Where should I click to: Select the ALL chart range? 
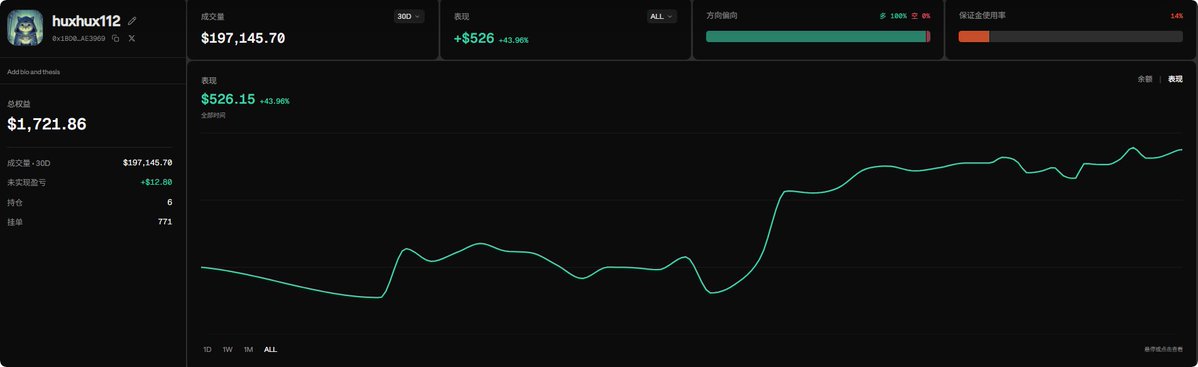[x=270, y=349]
